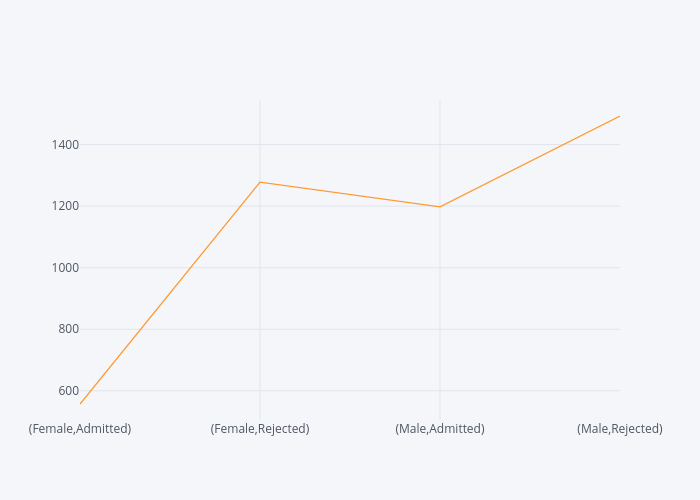Click the segment between Male,Admitted and Male,Rejected
Viewport: 700px width, 500px height.
[530, 161]
